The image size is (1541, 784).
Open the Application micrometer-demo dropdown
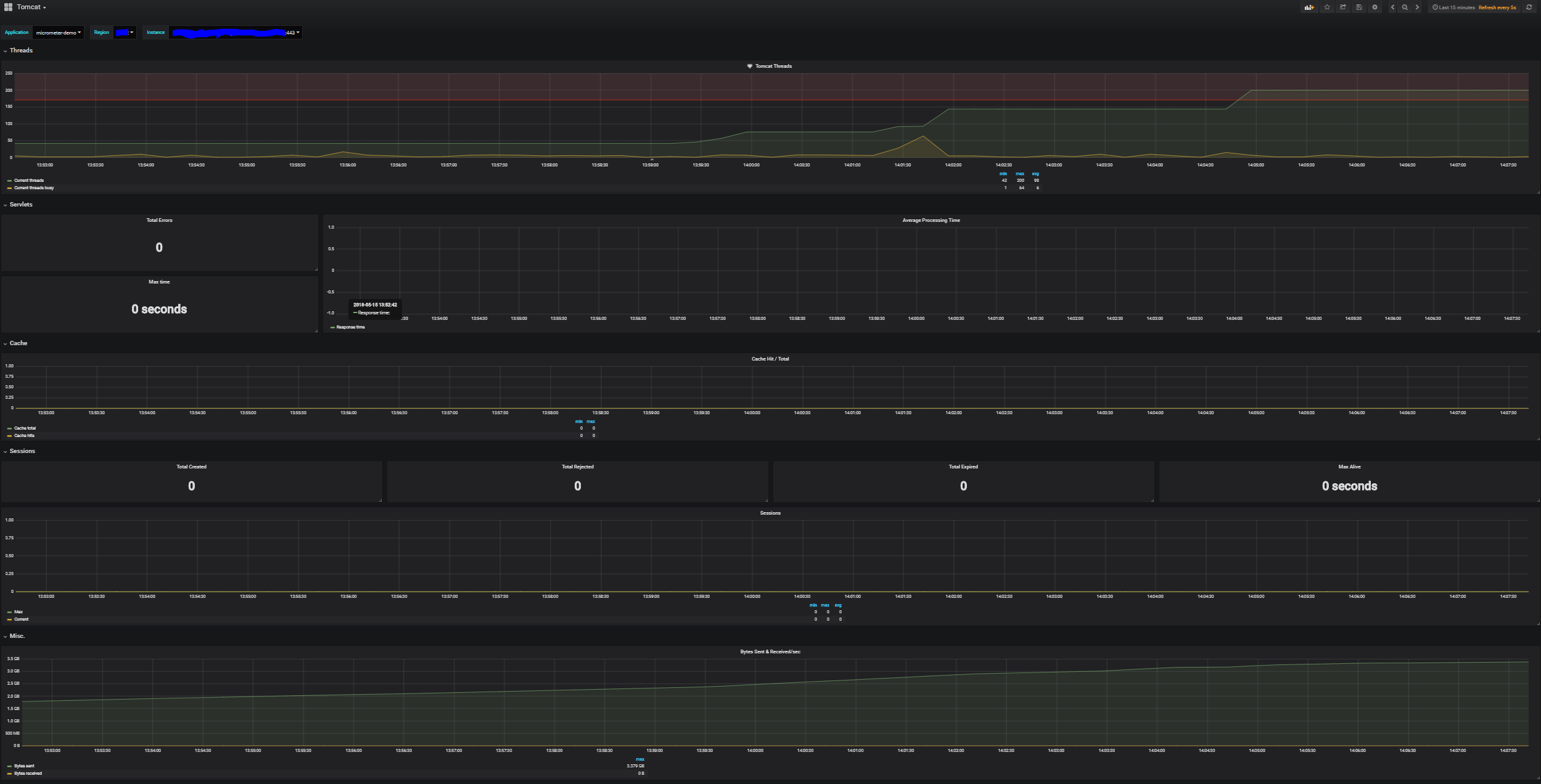(58, 33)
